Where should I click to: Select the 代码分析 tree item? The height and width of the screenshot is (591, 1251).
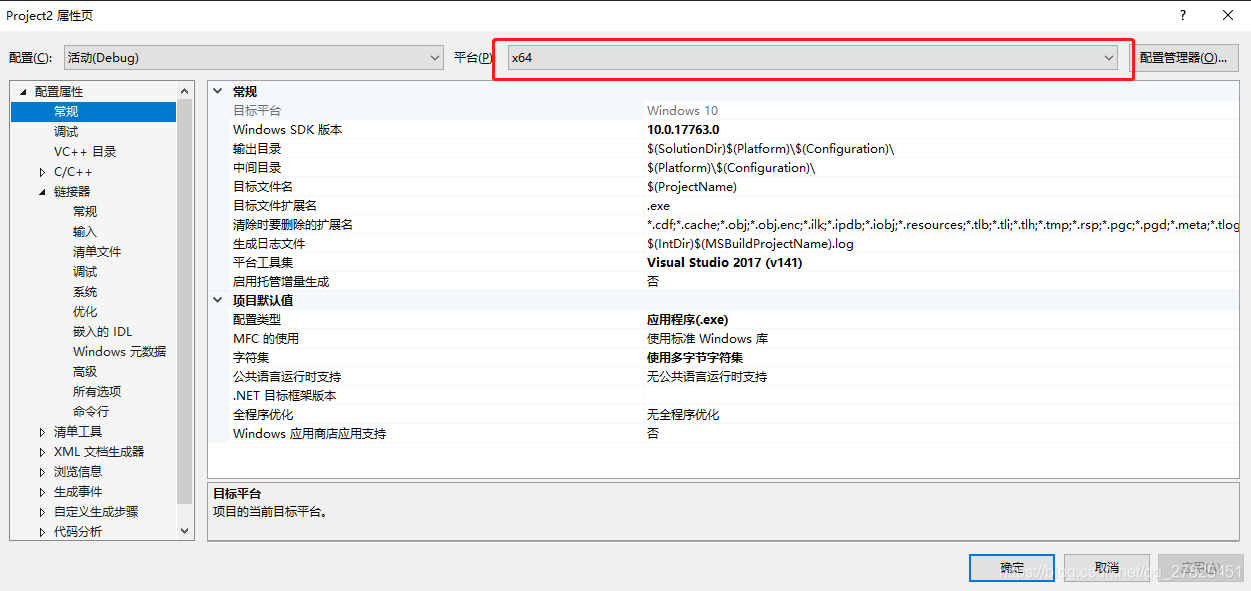point(77,531)
